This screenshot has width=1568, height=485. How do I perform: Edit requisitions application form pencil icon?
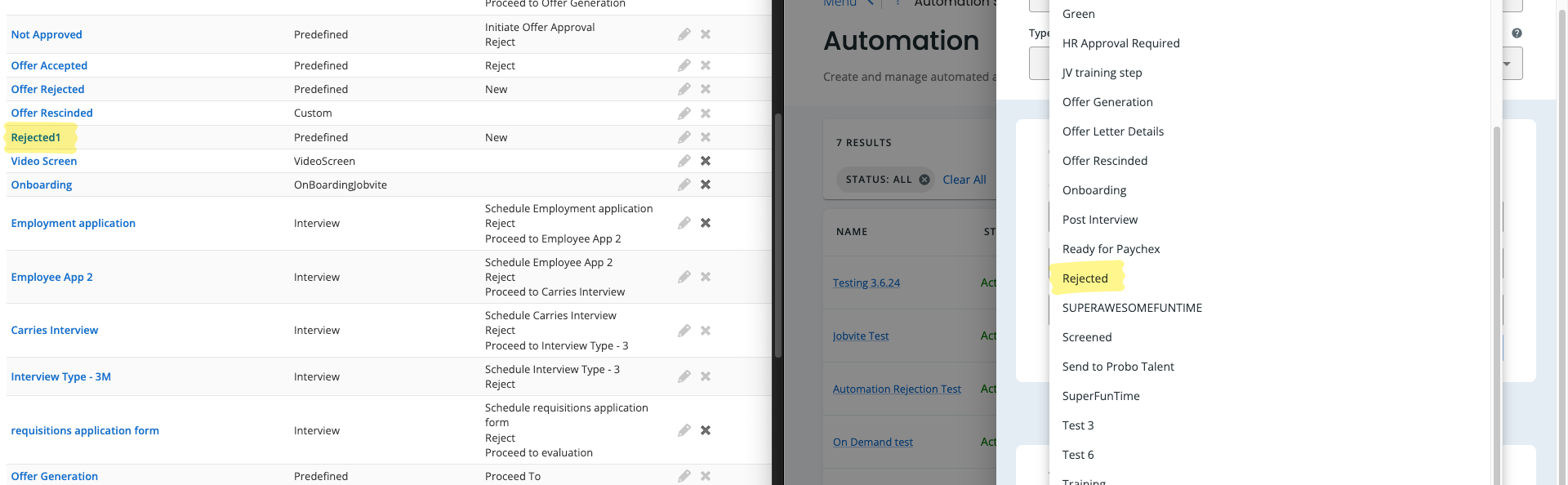(x=684, y=430)
